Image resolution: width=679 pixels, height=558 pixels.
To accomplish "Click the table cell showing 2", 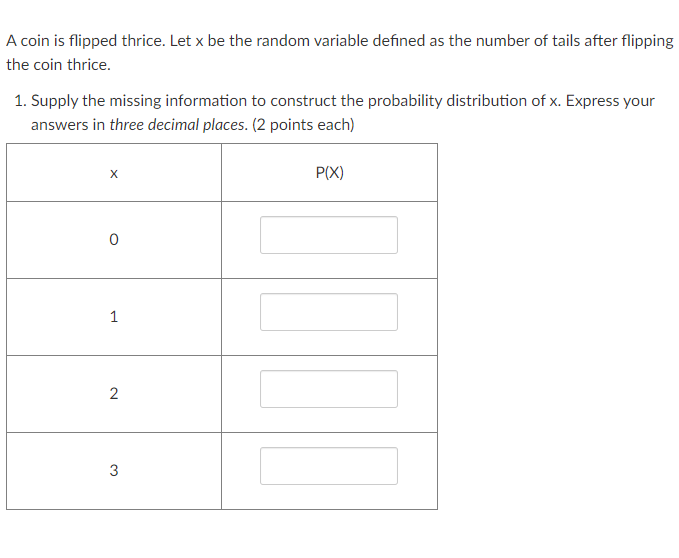I will [114, 394].
